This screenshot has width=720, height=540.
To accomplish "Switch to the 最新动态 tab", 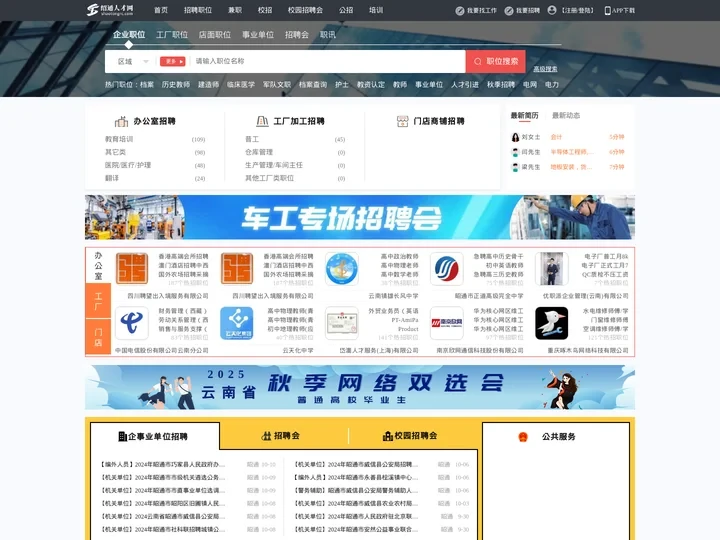I will 566,115.
